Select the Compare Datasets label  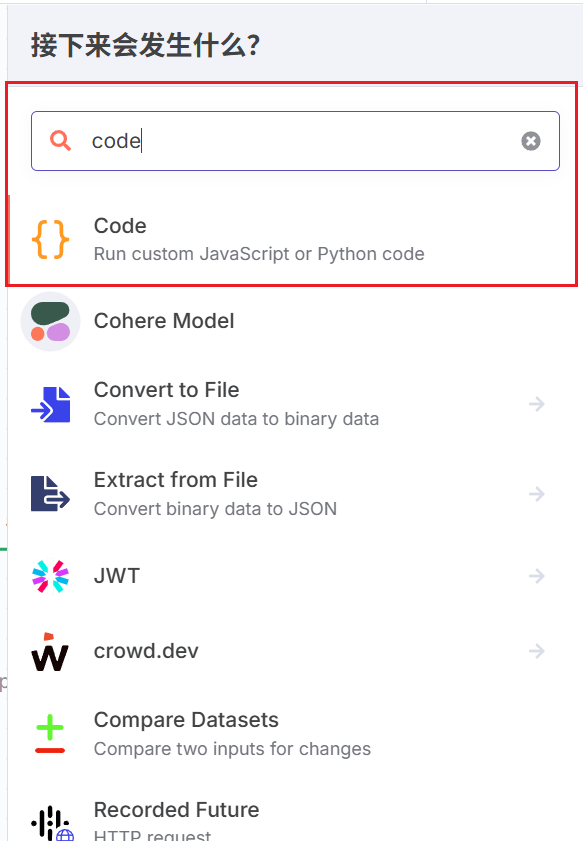186,720
